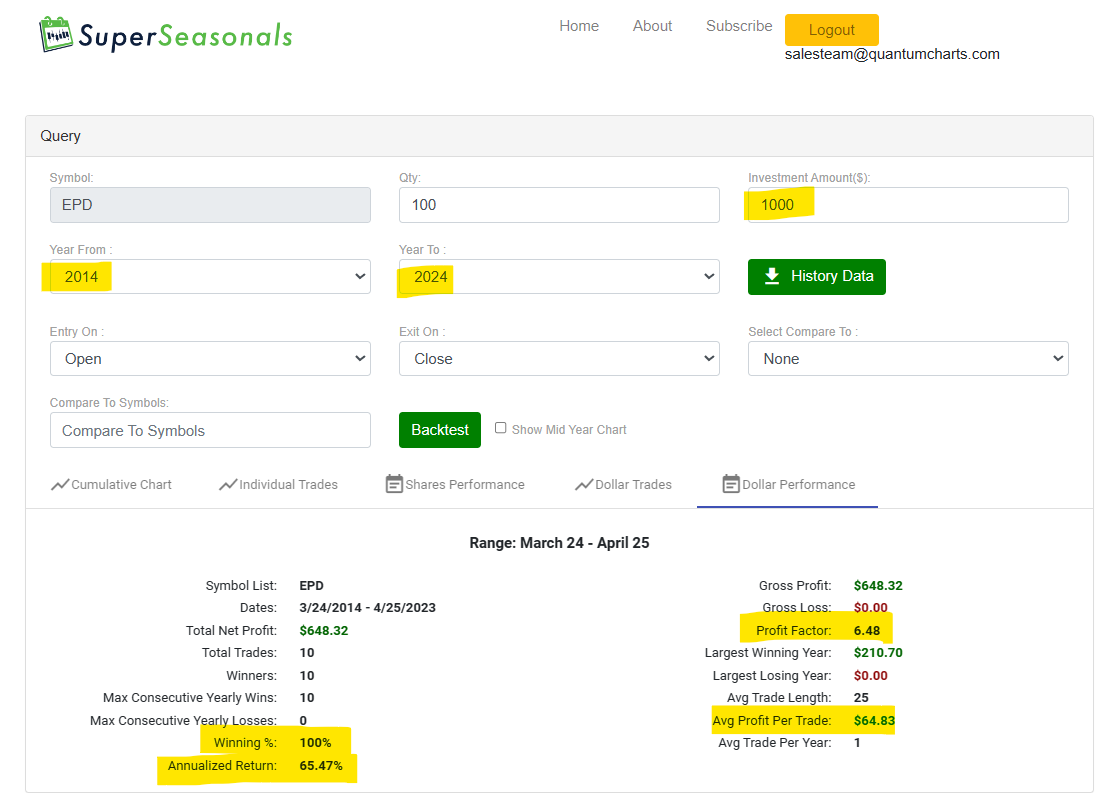
Task: Click the Investment Amount input field
Action: 908,205
